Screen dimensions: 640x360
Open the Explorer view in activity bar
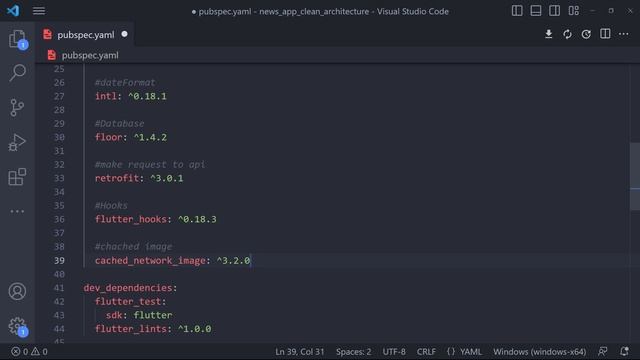pos(17,39)
